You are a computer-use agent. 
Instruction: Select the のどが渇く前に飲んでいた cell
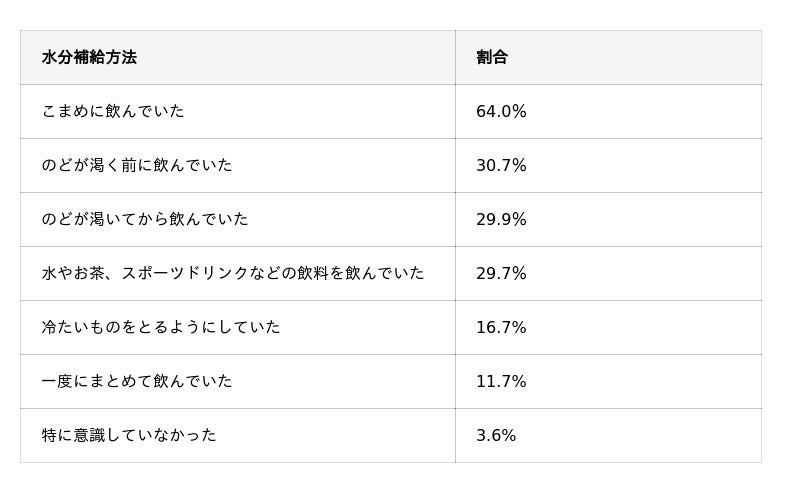(238, 165)
